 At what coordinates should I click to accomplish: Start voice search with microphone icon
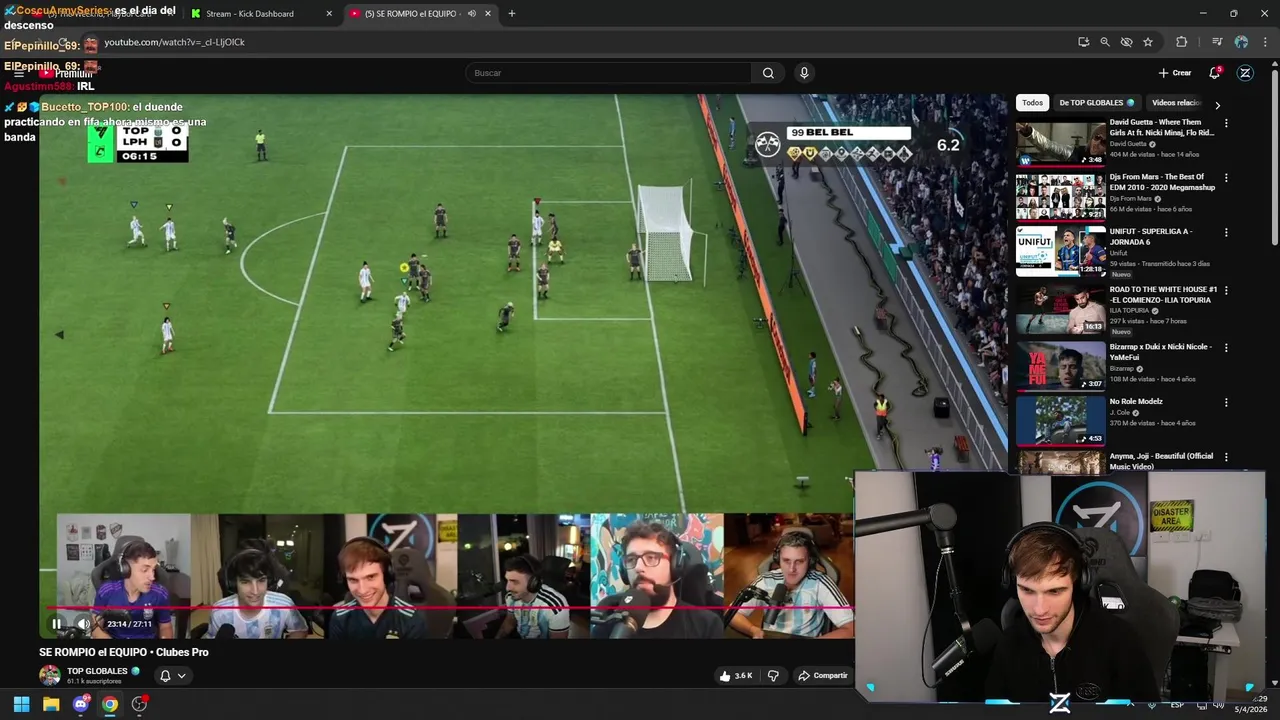click(804, 73)
